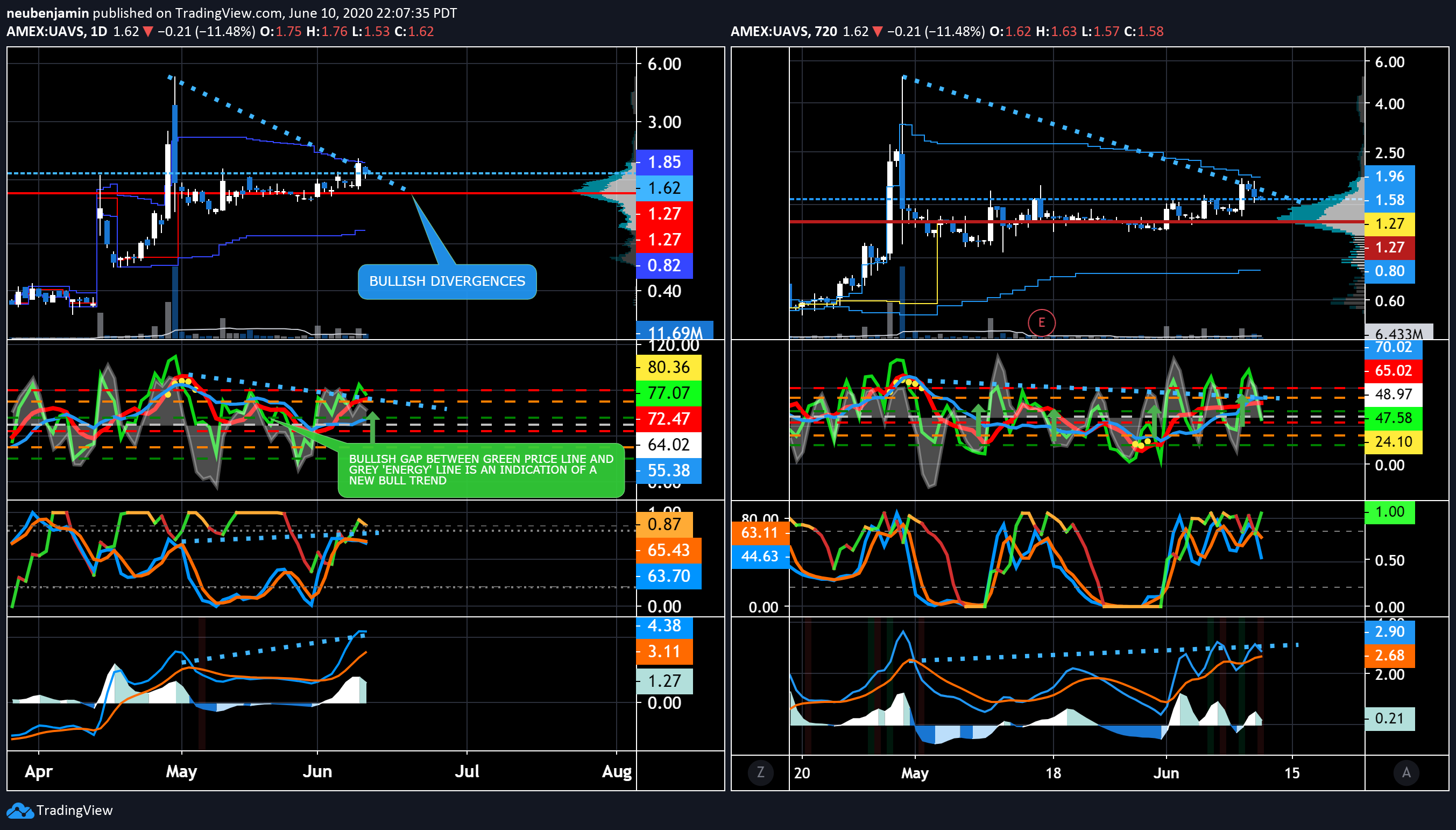Click the 'Z' timezone circle button
Viewport: 1456px width, 830px height.
pyautogui.click(x=760, y=772)
